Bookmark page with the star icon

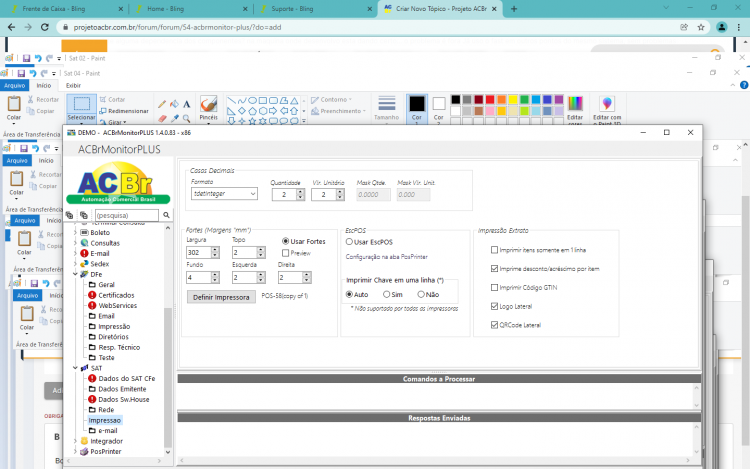[701, 27]
